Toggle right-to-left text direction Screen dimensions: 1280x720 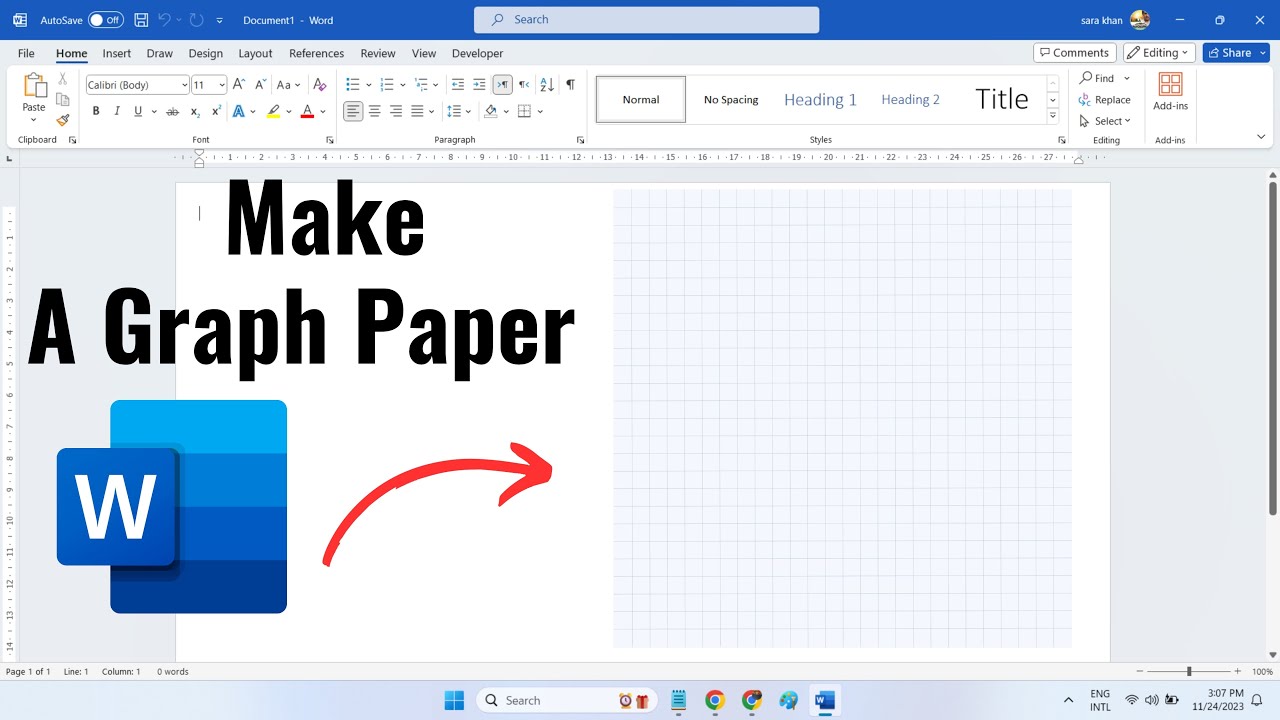(x=524, y=85)
